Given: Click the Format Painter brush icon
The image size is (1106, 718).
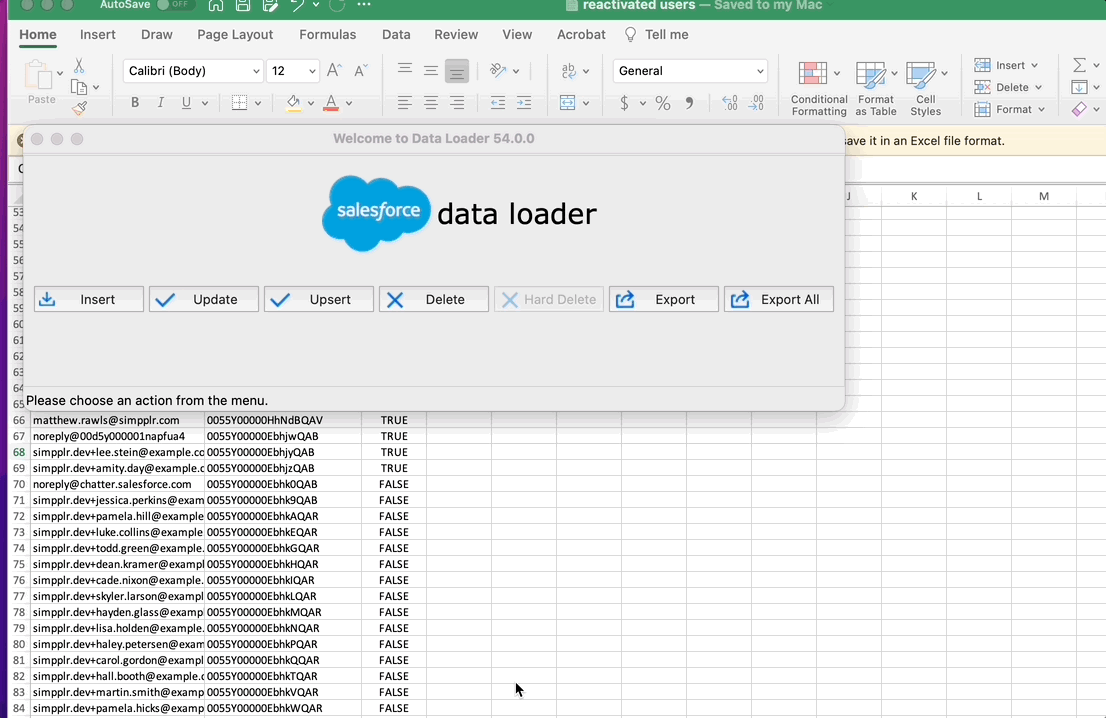Looking at the screenshot, I should [x=79, y=108].
